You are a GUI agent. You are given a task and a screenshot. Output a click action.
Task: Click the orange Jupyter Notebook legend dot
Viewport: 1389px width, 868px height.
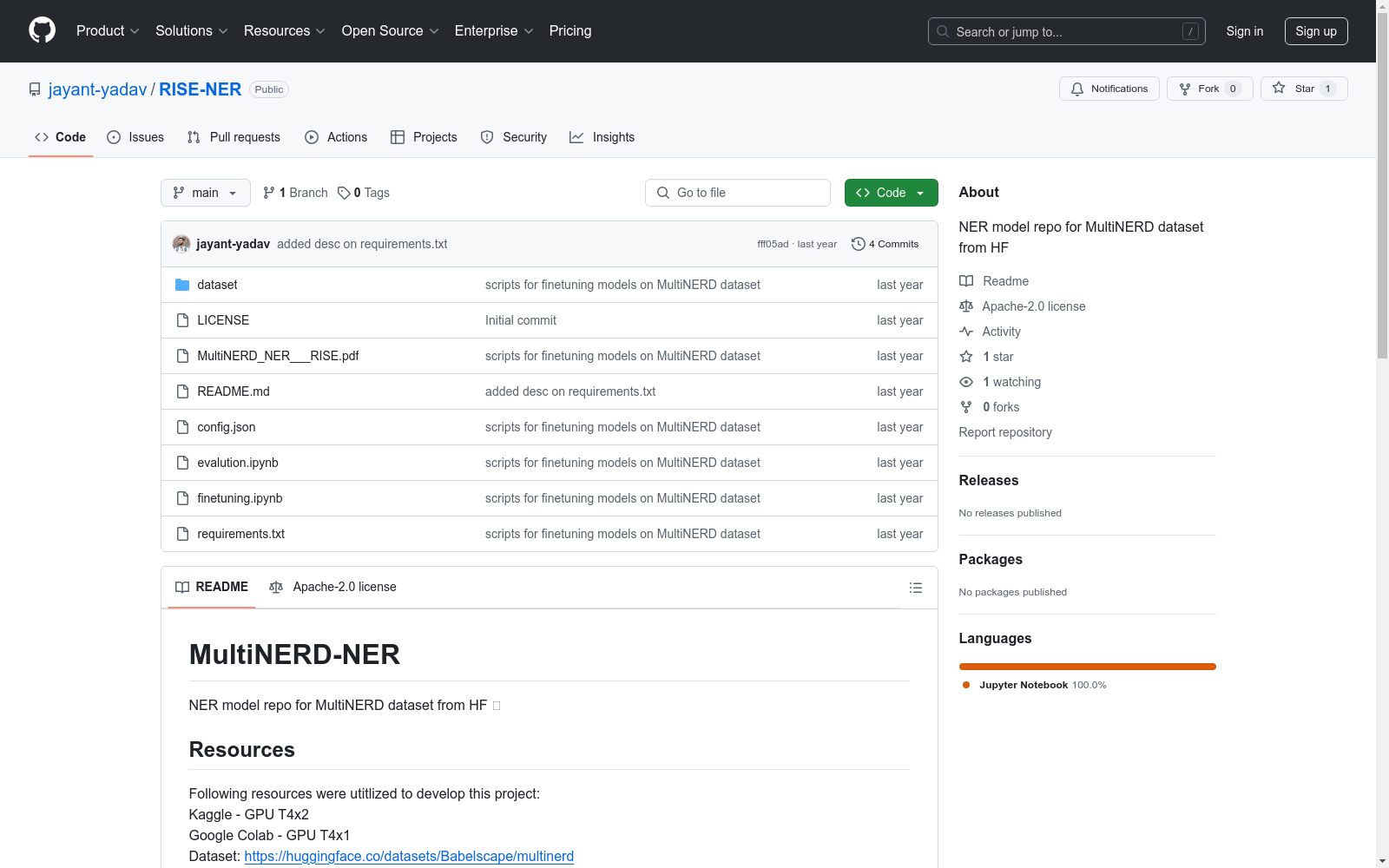pyautogui.click(x=966, y=685)
